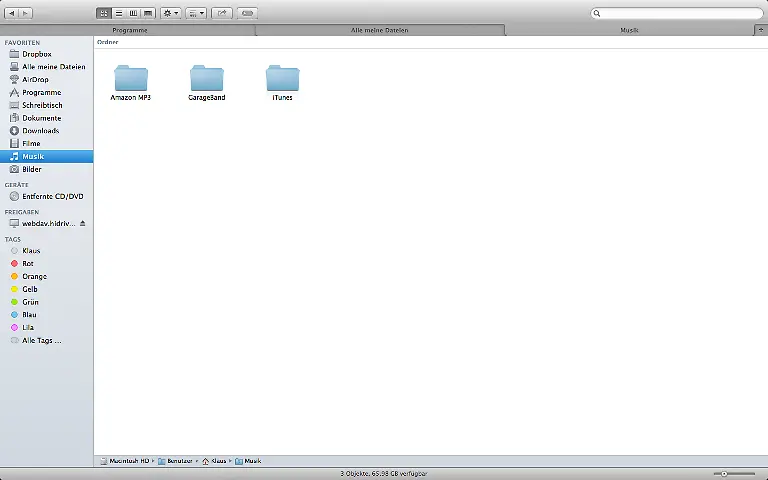Filter by the Rot tag

coord(47,264)
